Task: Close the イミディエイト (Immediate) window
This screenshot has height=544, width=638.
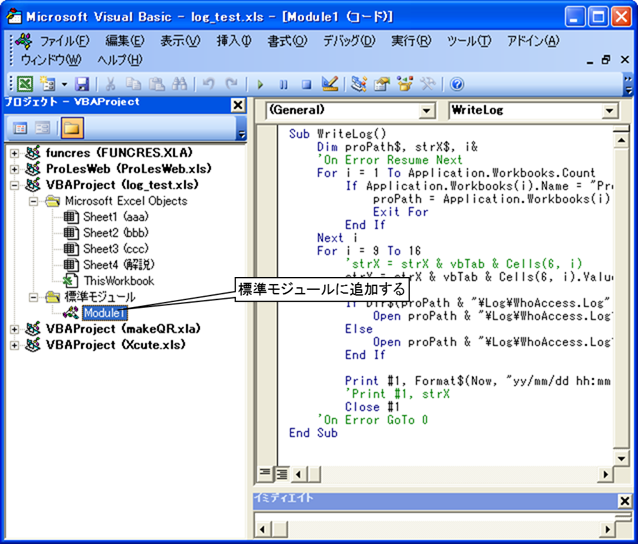Action: point(624,500)
